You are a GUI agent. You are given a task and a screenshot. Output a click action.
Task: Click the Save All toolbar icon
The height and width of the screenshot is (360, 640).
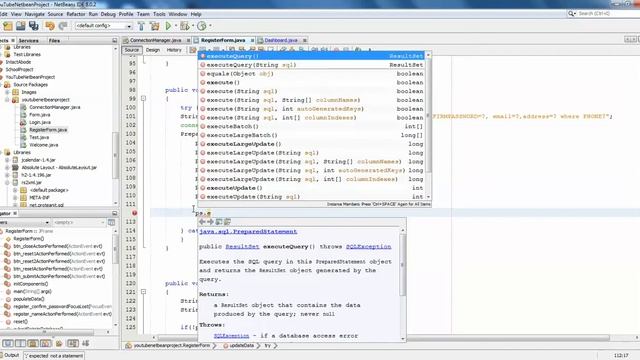pos(33,26)
